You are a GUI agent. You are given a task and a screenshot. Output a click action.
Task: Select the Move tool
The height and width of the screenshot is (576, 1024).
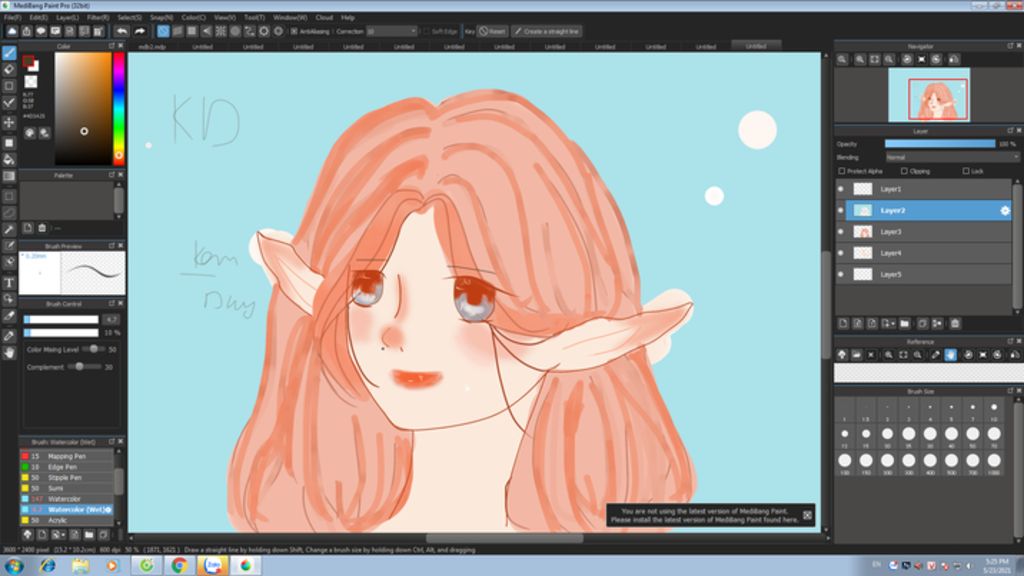(x=9, y=123)
